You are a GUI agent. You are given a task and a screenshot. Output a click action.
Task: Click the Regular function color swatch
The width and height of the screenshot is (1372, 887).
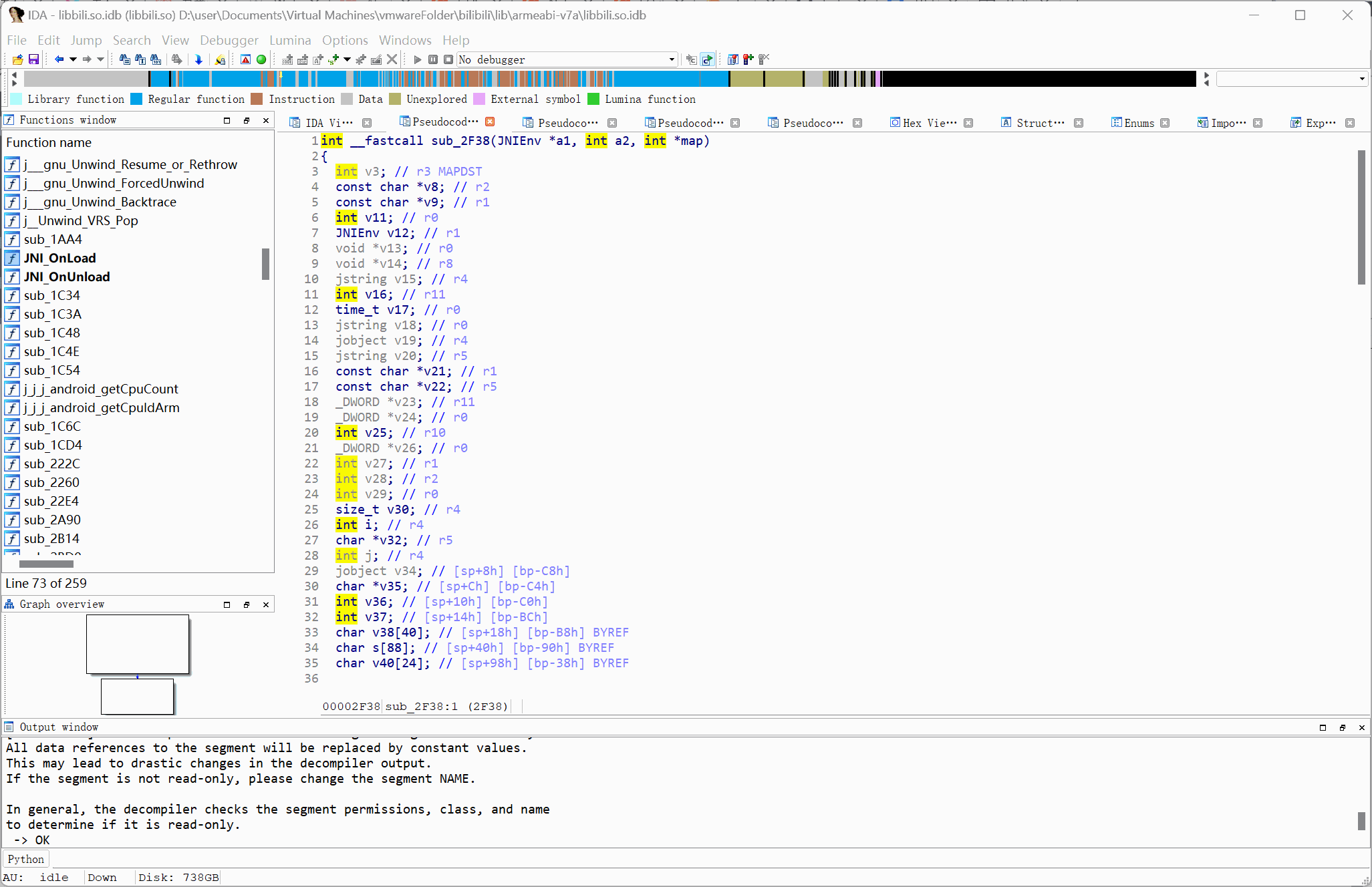click(136, 99)
